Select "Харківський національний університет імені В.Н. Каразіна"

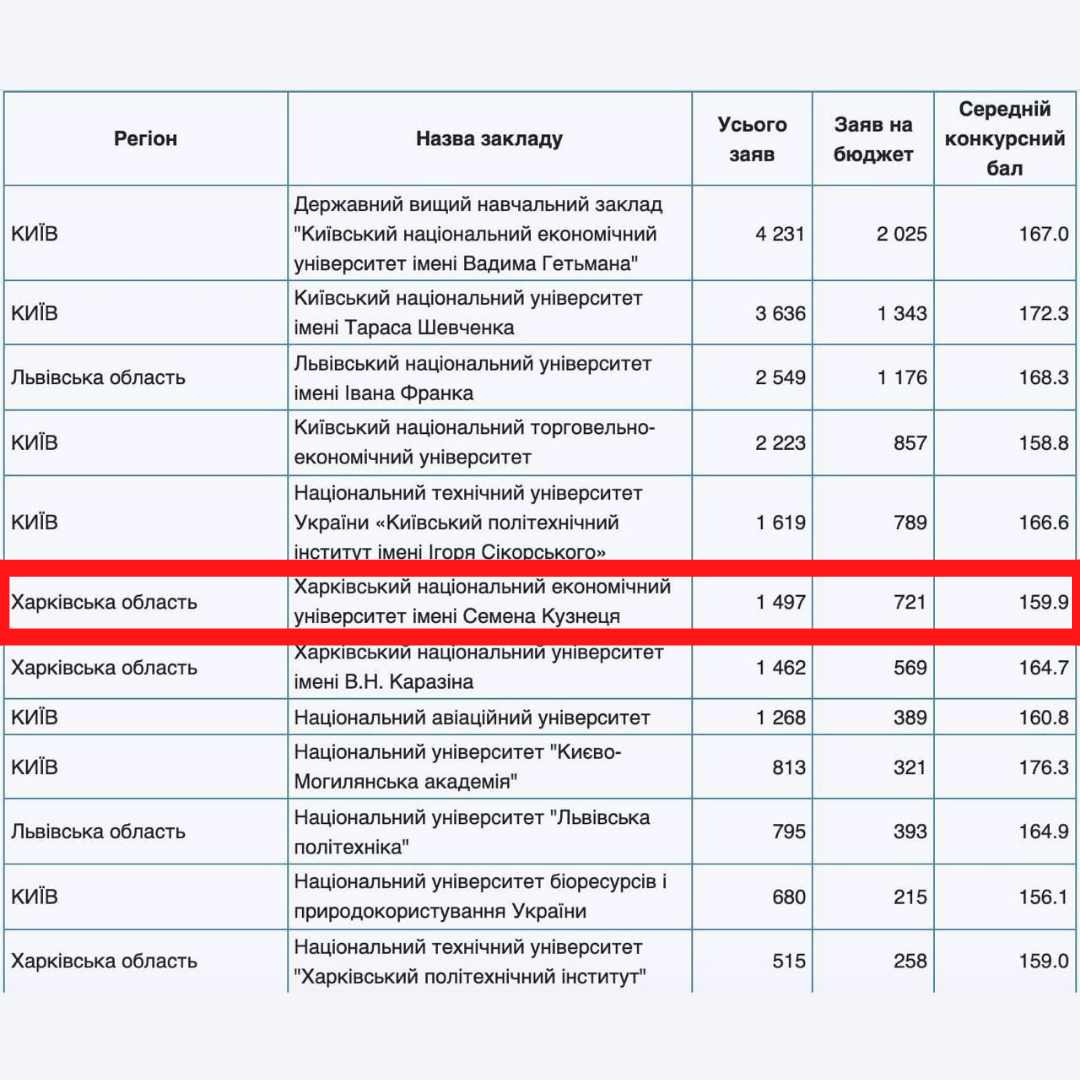click(479, 667)
